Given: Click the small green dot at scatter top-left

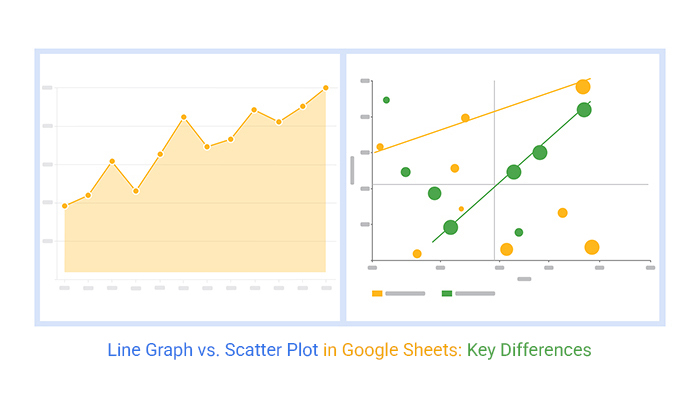Looking at the screenshot, I should tap(386, 100).
